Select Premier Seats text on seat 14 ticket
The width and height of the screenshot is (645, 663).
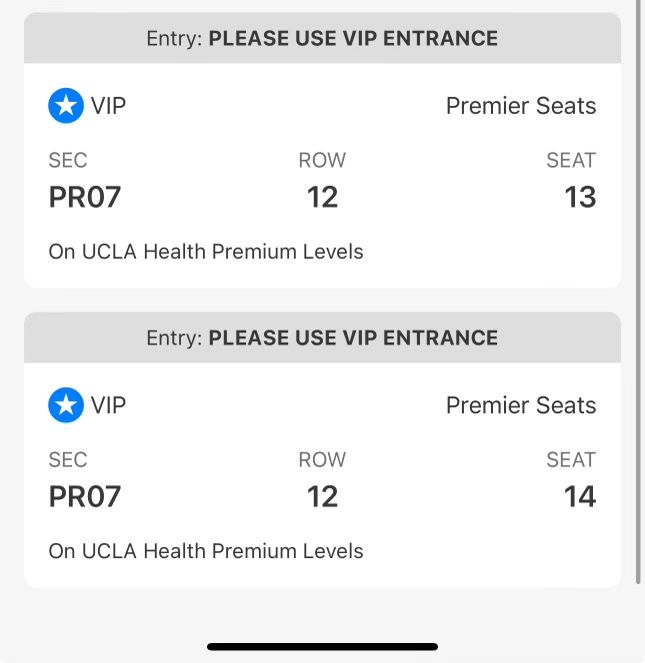coord(520,405)
